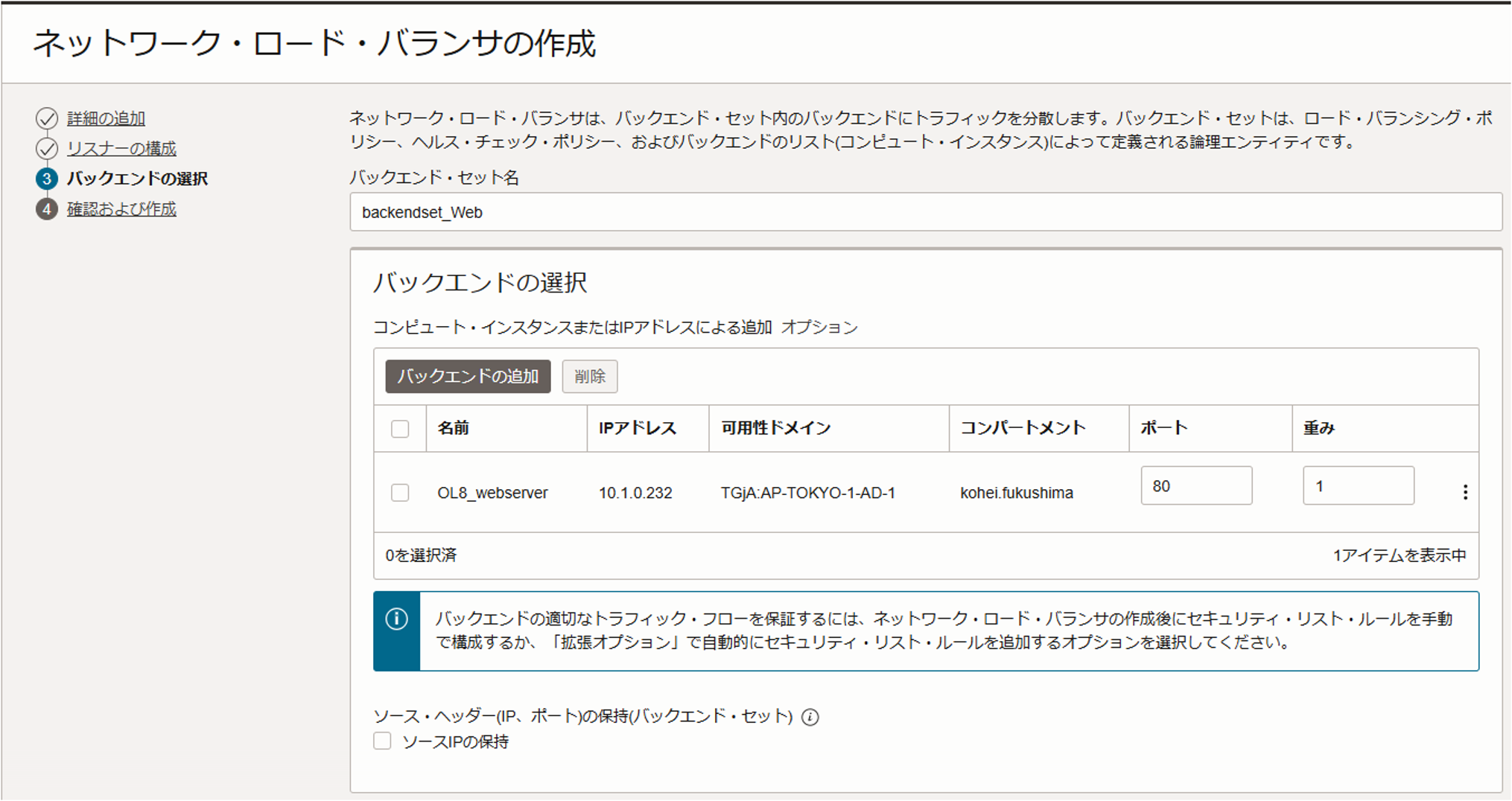Screen dimensions: 1512x801
Task: Open the 確認および作成 step link
Action: click(121, 209)
